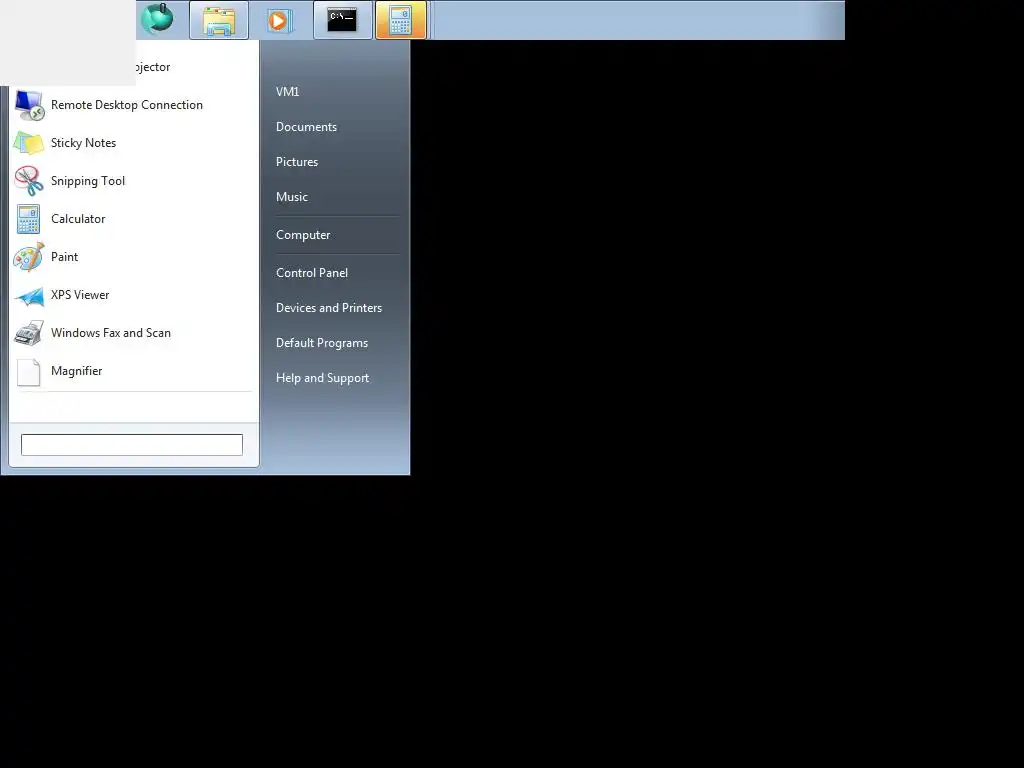
Task: Open Help and Support
Action: [x=322, y=378]
